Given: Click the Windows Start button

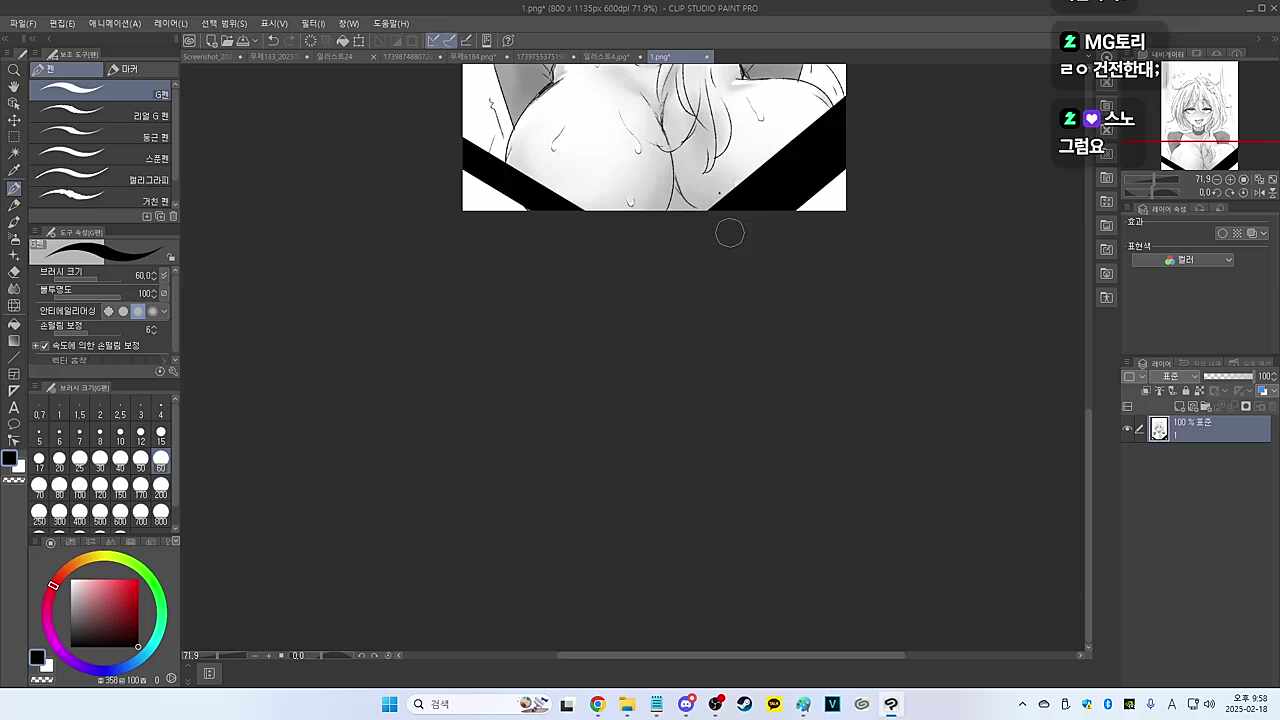Looking at the screenshot, I should pos(389,704).
